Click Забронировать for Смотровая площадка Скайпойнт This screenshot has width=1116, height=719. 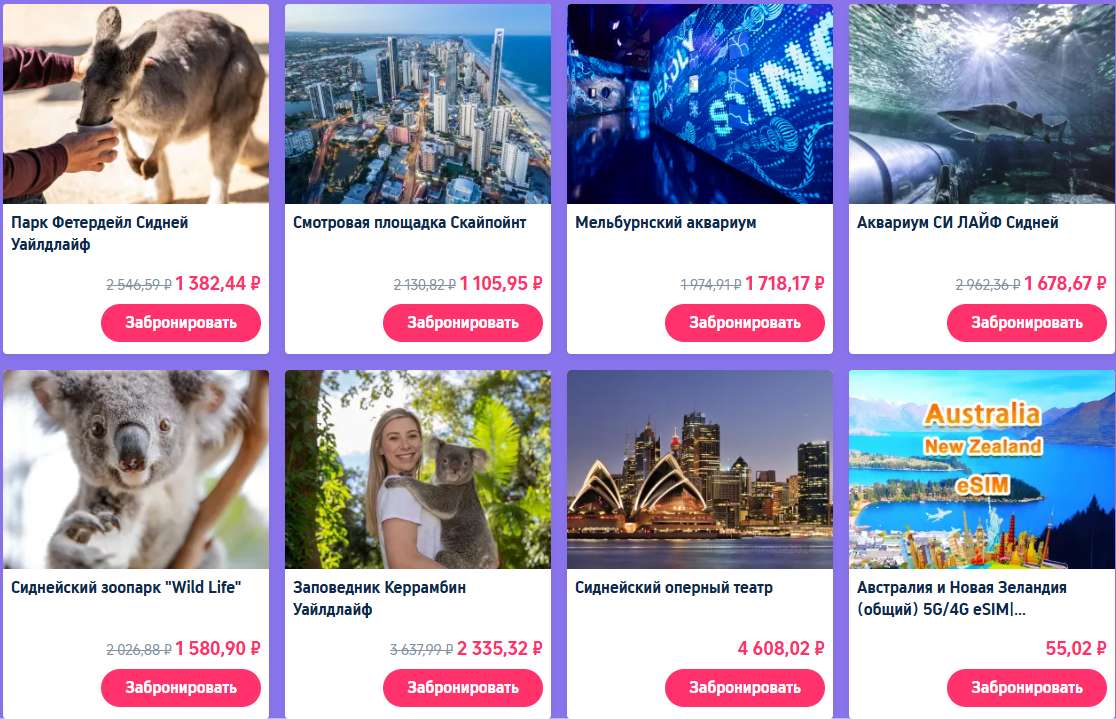tap(463, 322)
